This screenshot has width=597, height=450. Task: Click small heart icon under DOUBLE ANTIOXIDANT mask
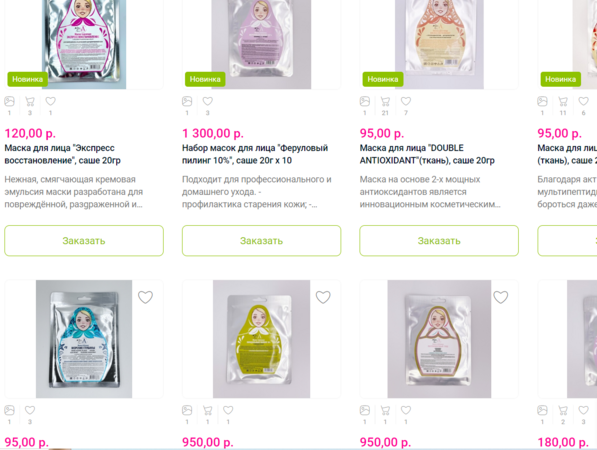(406, 101)
